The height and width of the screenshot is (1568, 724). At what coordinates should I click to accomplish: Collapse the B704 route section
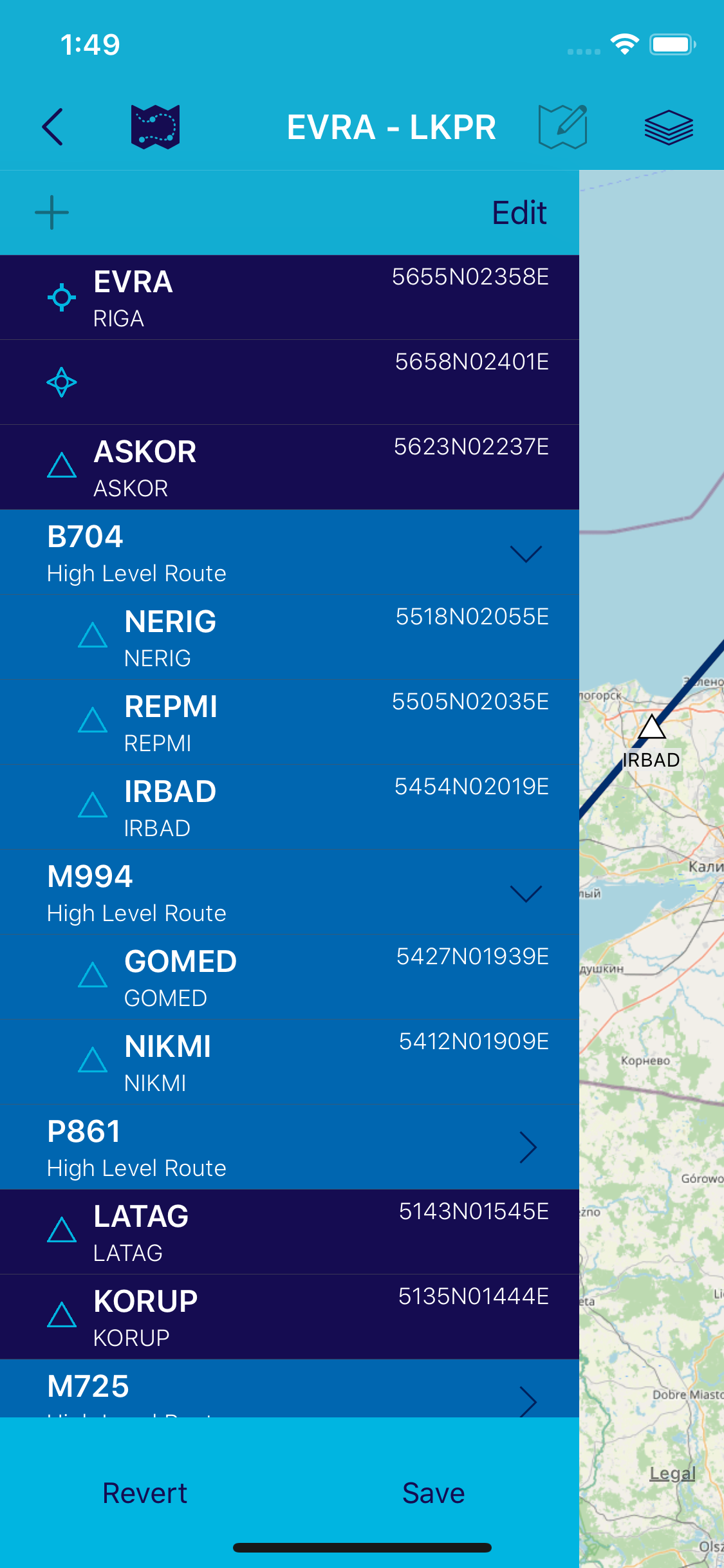coord(526,554)
